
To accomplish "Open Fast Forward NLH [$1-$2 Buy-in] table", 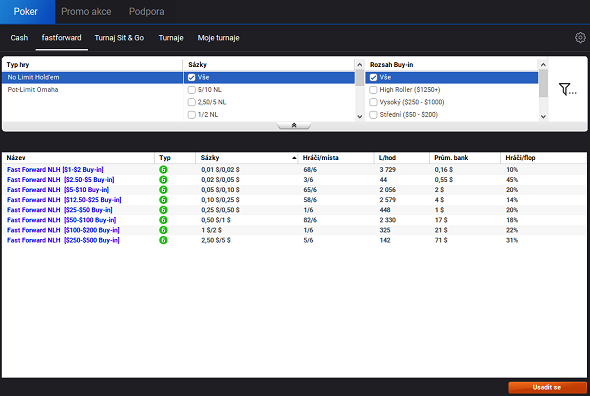I will click(x=55, y=170).
